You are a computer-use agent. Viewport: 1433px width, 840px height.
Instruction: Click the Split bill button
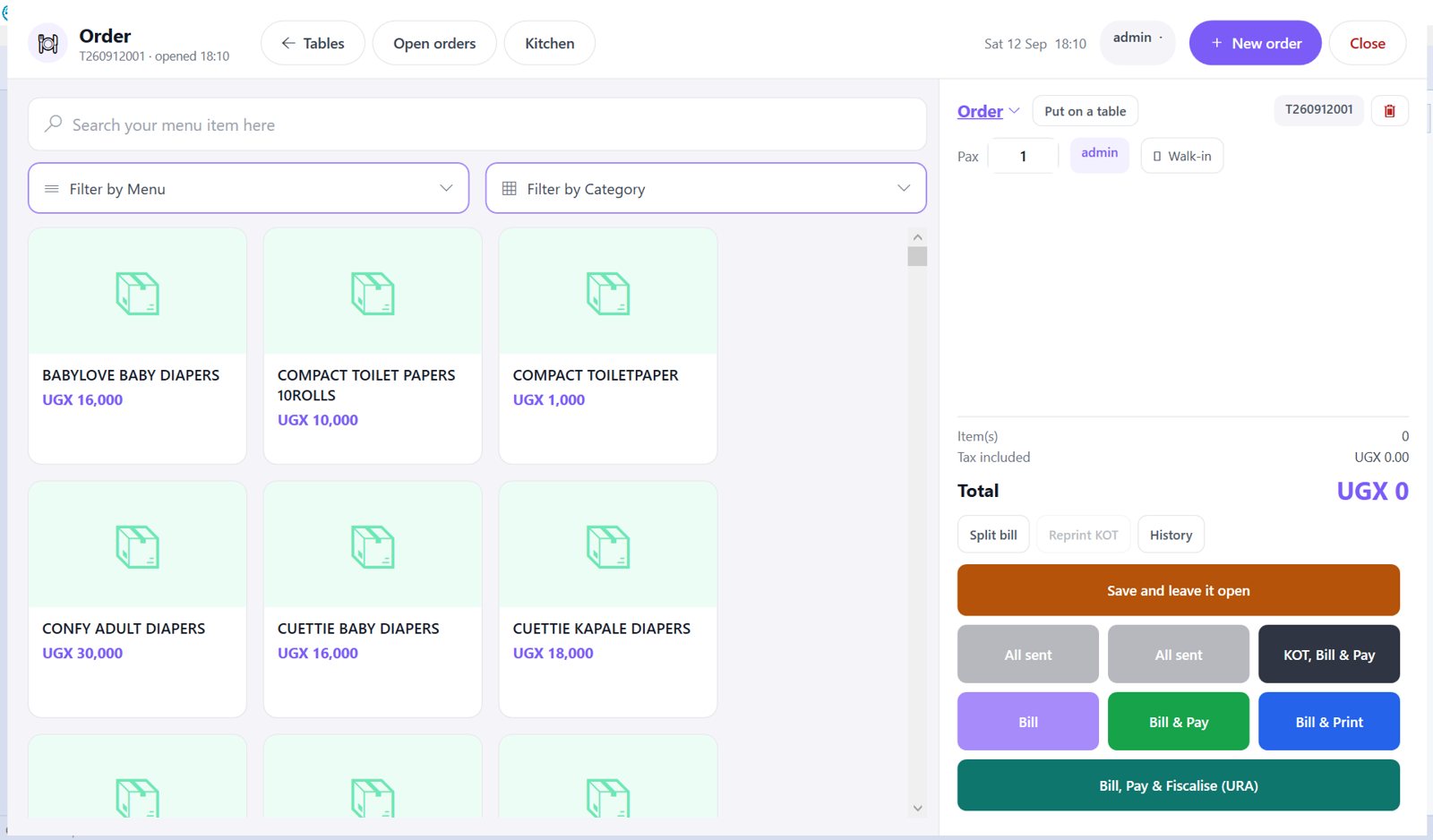point(993,535)
